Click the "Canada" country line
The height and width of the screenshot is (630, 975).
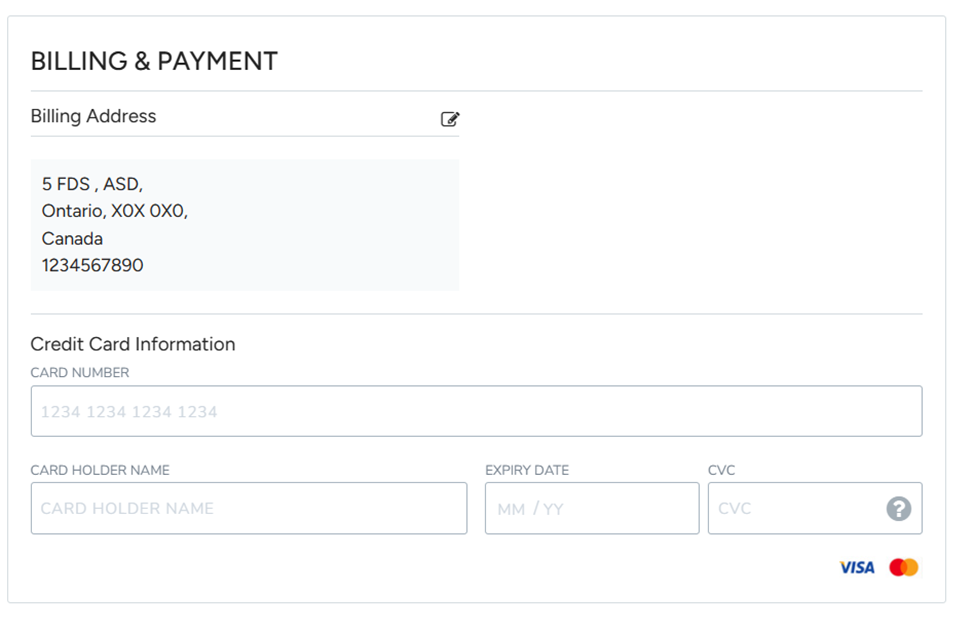point(72,239)
